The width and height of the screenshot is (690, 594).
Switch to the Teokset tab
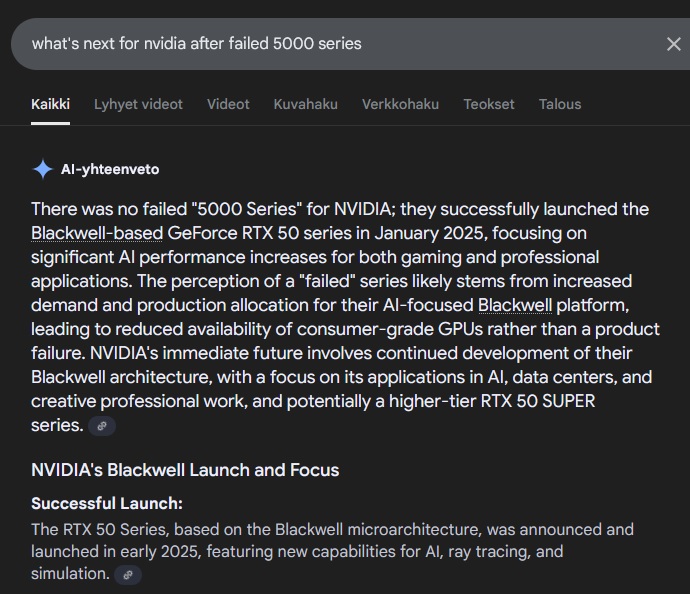click(488, 104)
